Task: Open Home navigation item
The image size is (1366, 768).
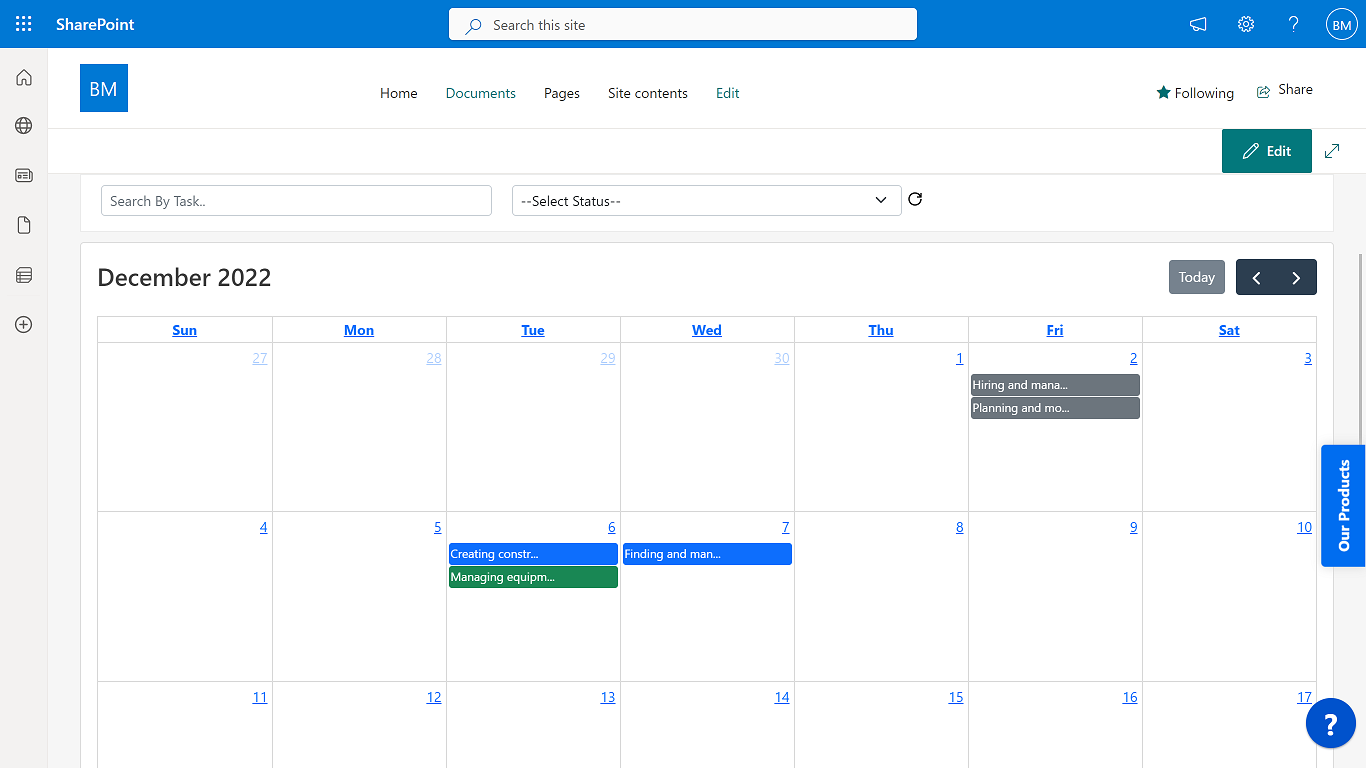Action: [x=399, y=93]
